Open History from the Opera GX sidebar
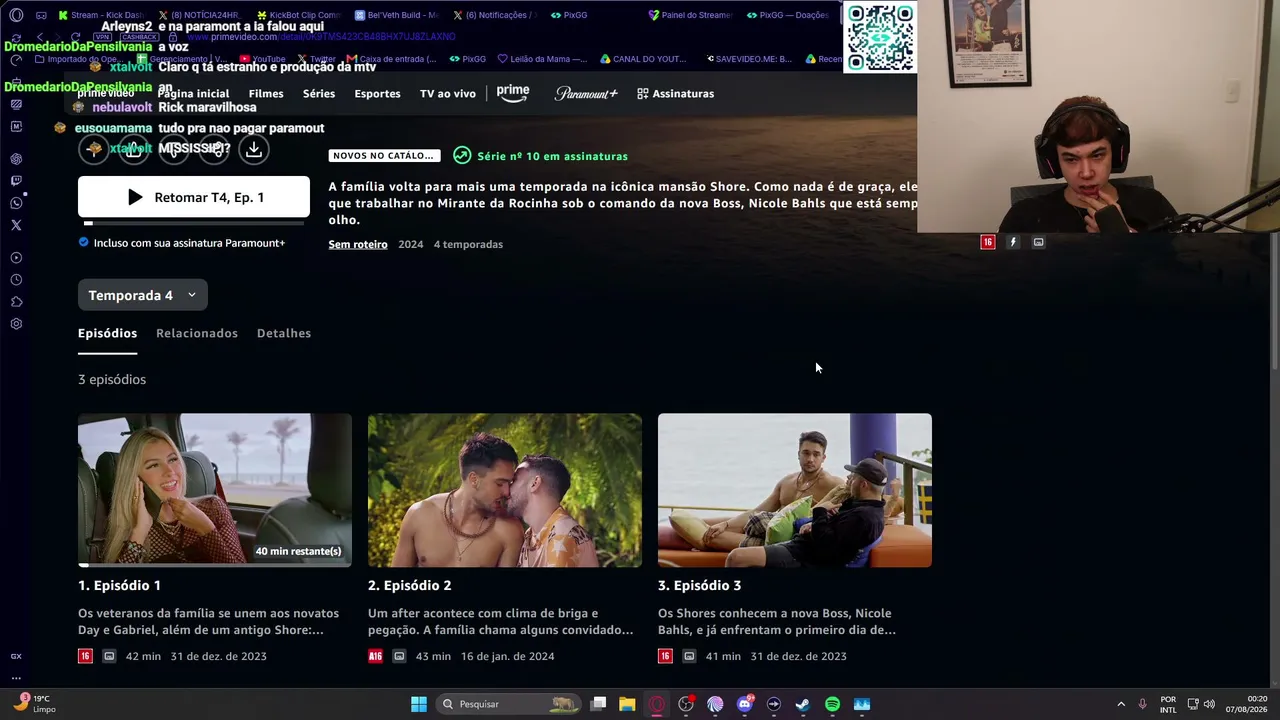Image resolution: width=1280 pixels, height=720 pixels. pos(16,280)
